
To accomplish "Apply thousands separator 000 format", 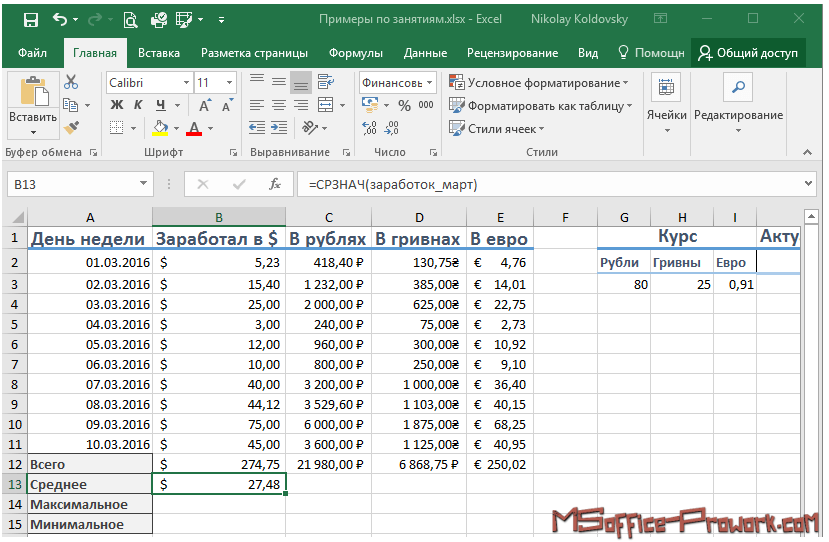I will coord(426,105).
